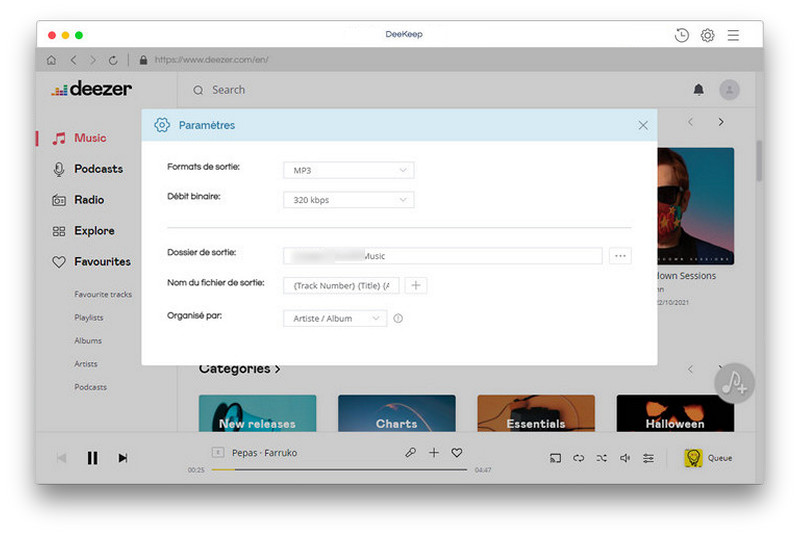Add Pepas to playlist with plus icon

[434, 452]
